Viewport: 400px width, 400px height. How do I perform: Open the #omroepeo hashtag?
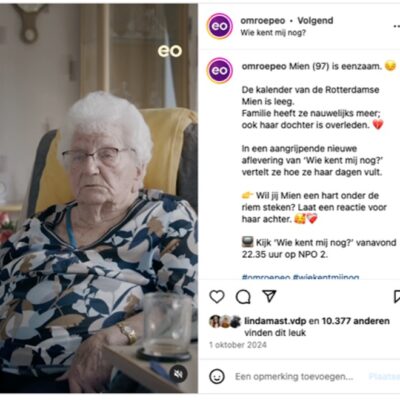pyautogui.click(x=266, y=277)
